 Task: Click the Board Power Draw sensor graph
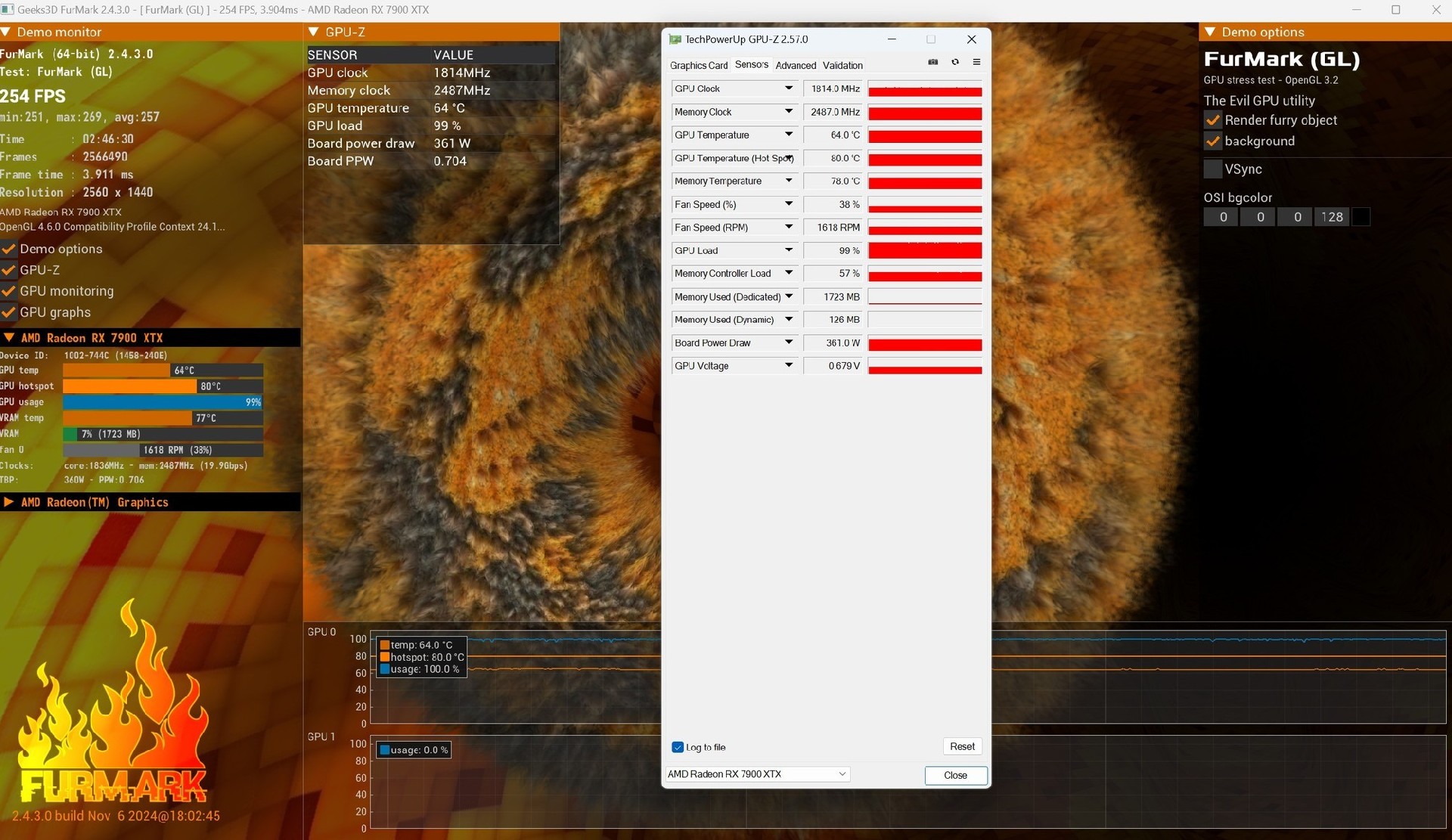(925, 343)
